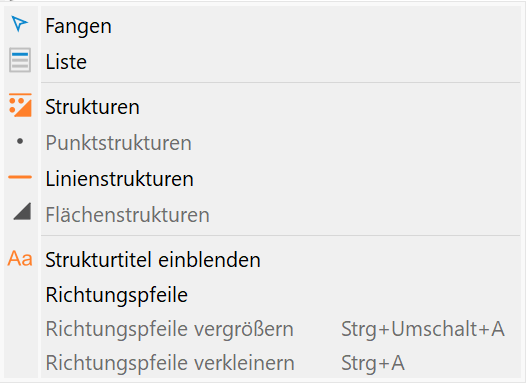526x383 pixels.
Task: Click the empty icon slot beside Richtungspfeile
Action: [20, 295]
